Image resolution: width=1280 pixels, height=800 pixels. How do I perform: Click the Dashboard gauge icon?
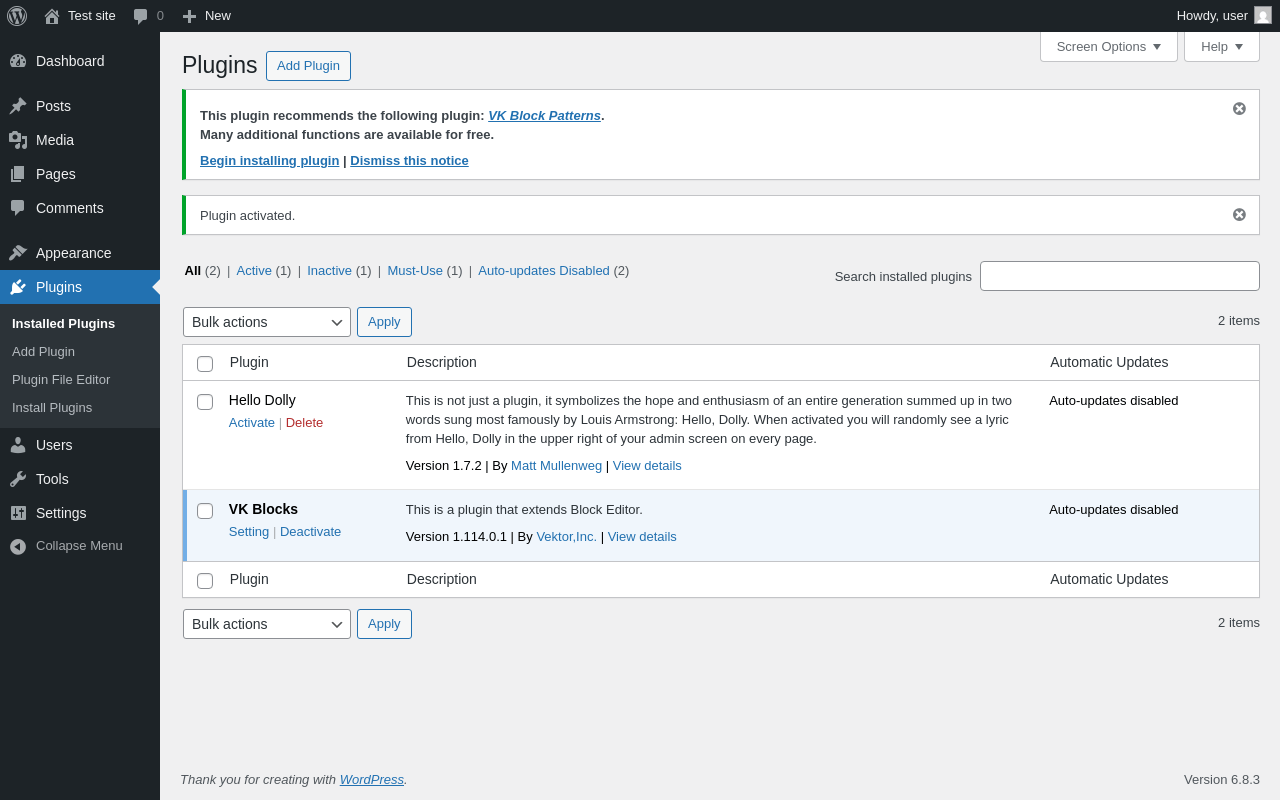pyautogui.click(x=18, y=61)
